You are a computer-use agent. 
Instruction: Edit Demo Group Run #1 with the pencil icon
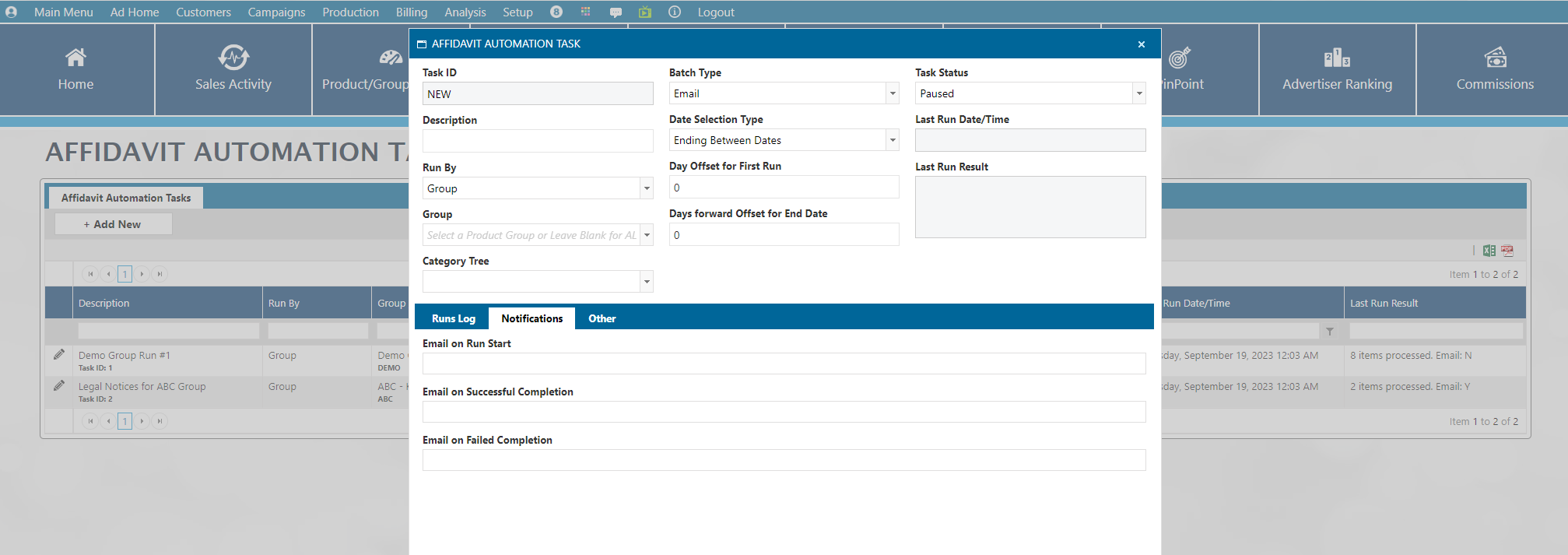coord(59,355)
